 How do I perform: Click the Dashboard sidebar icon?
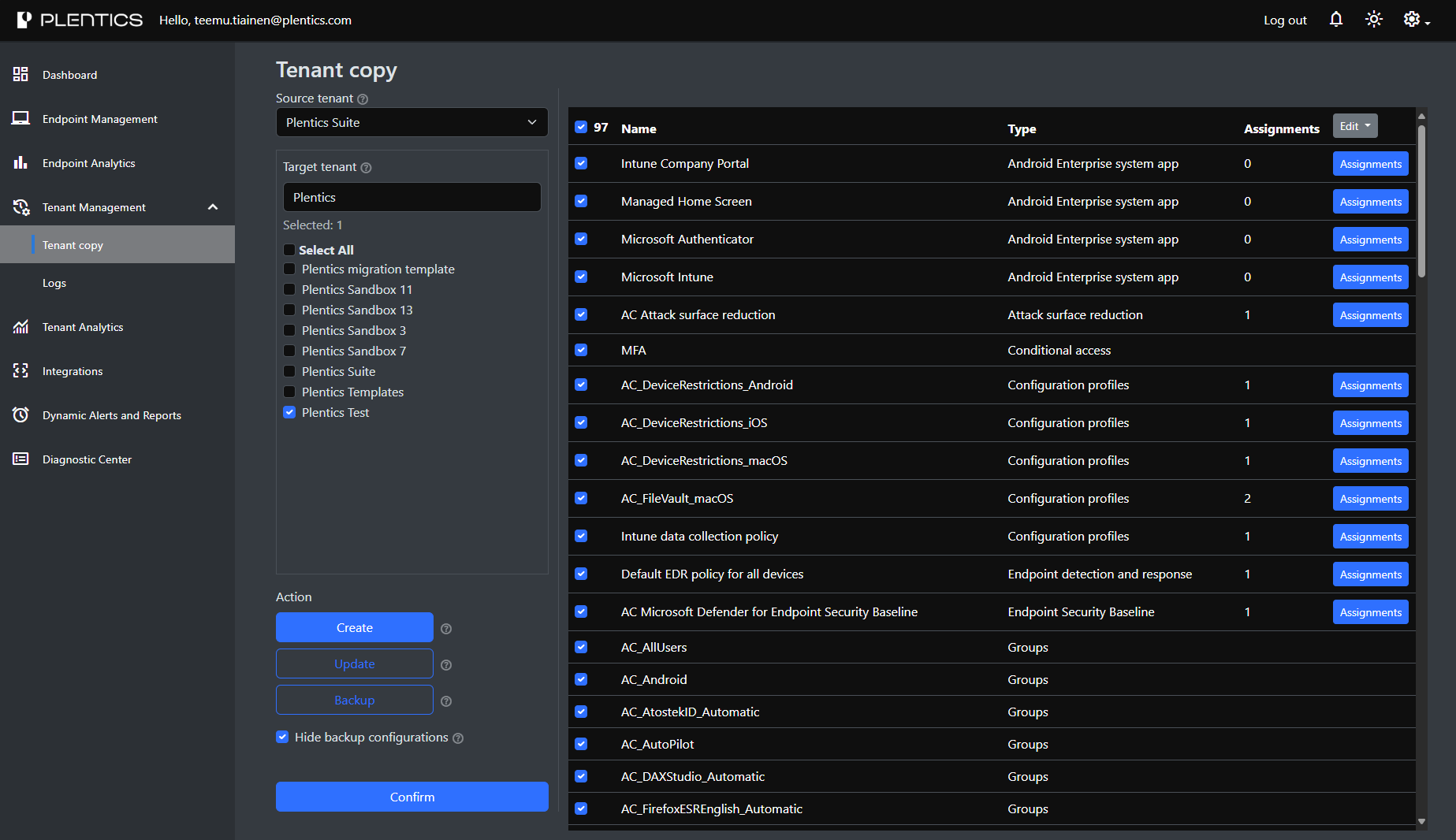pos(20,75)
